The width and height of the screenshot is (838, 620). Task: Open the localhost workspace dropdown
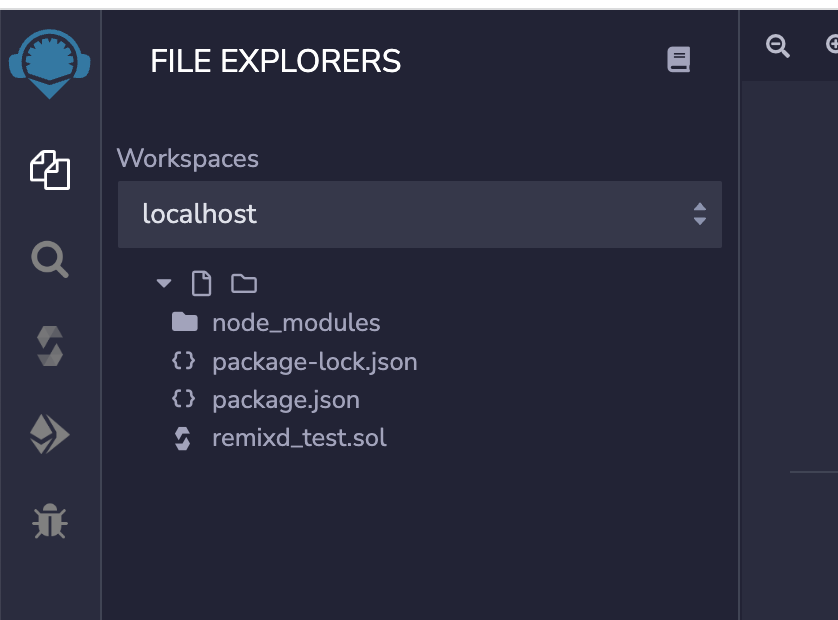[420, 214]
